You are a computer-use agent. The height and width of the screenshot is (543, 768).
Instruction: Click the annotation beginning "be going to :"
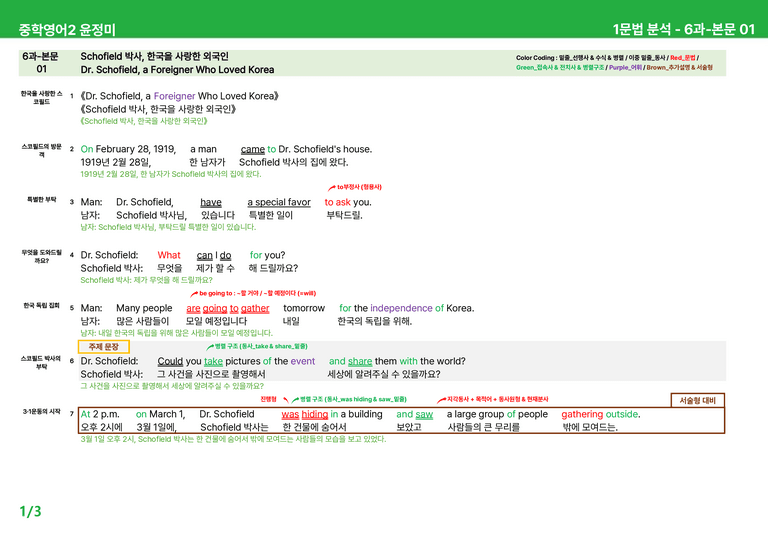click(257, 293)
